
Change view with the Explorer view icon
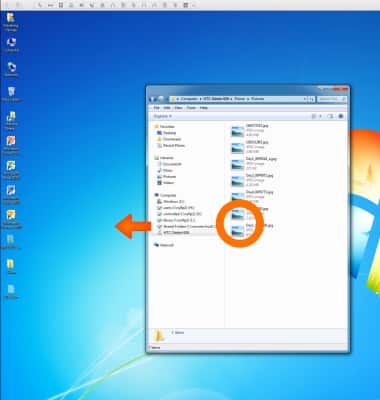(314, 116)
